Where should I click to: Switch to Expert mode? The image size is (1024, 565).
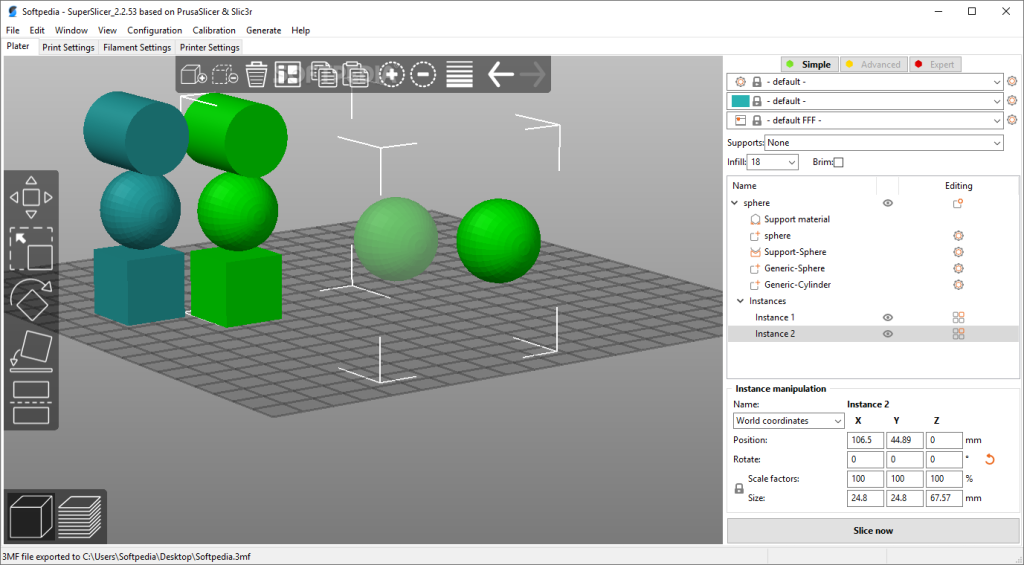(x=933, y=64)
